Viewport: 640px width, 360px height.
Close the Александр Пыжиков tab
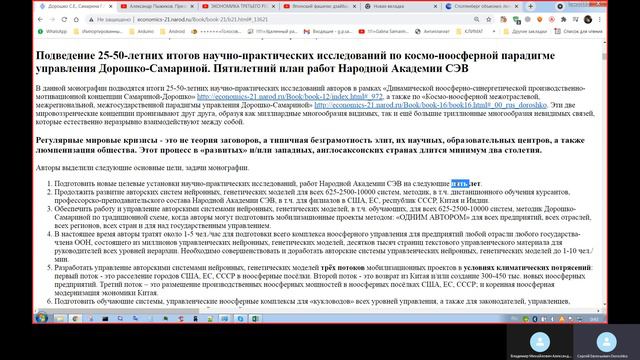[192, 6]
